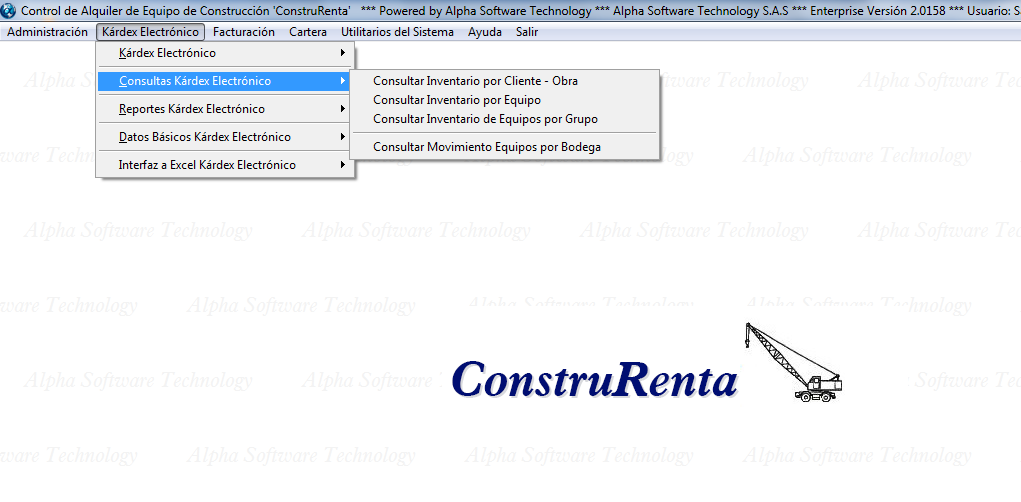Open the Ayuda menu
Screen dimensions: 1021x502
pyautogui.click(x=485, y=32)
